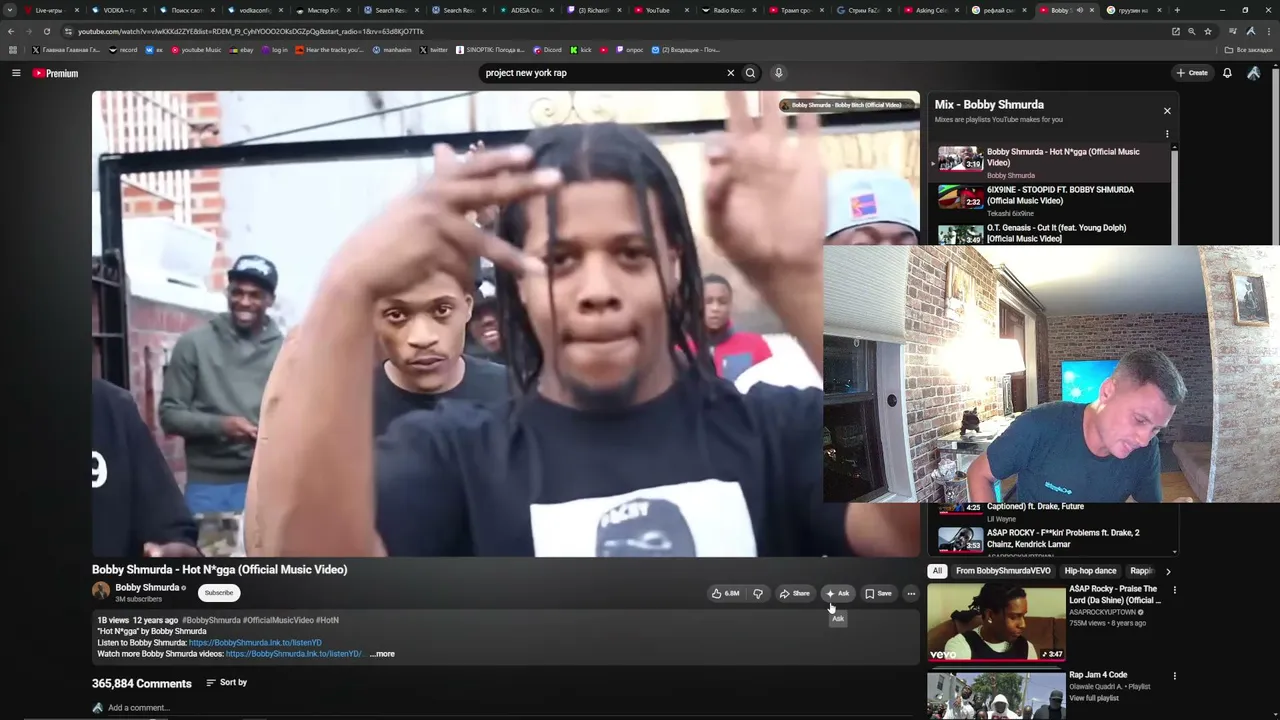Viewport: 1280px width, 720px height.
Task: Show more filter chips with arrow
Action: 1168,571
